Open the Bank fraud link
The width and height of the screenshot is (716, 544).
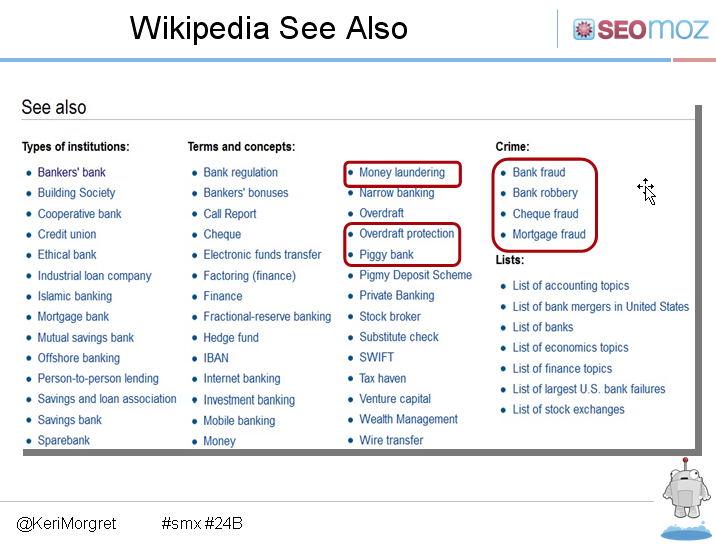point(539,172)
